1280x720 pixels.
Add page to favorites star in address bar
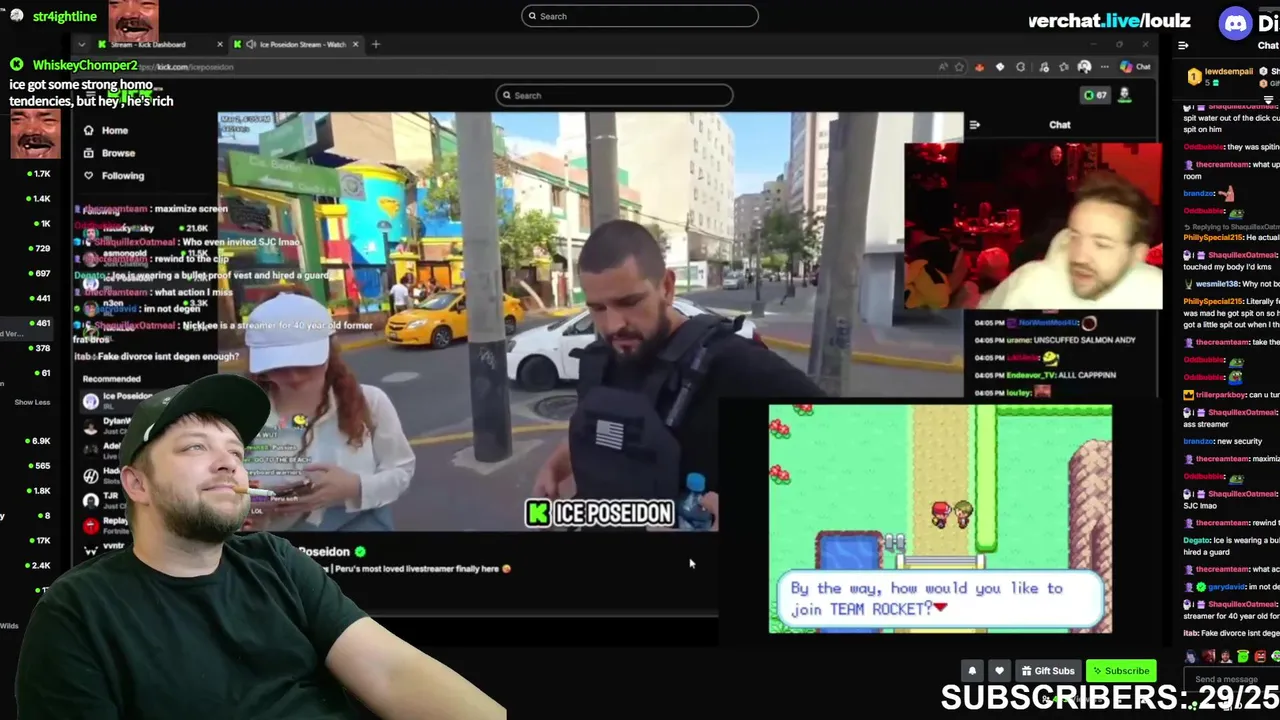(960, 67)
